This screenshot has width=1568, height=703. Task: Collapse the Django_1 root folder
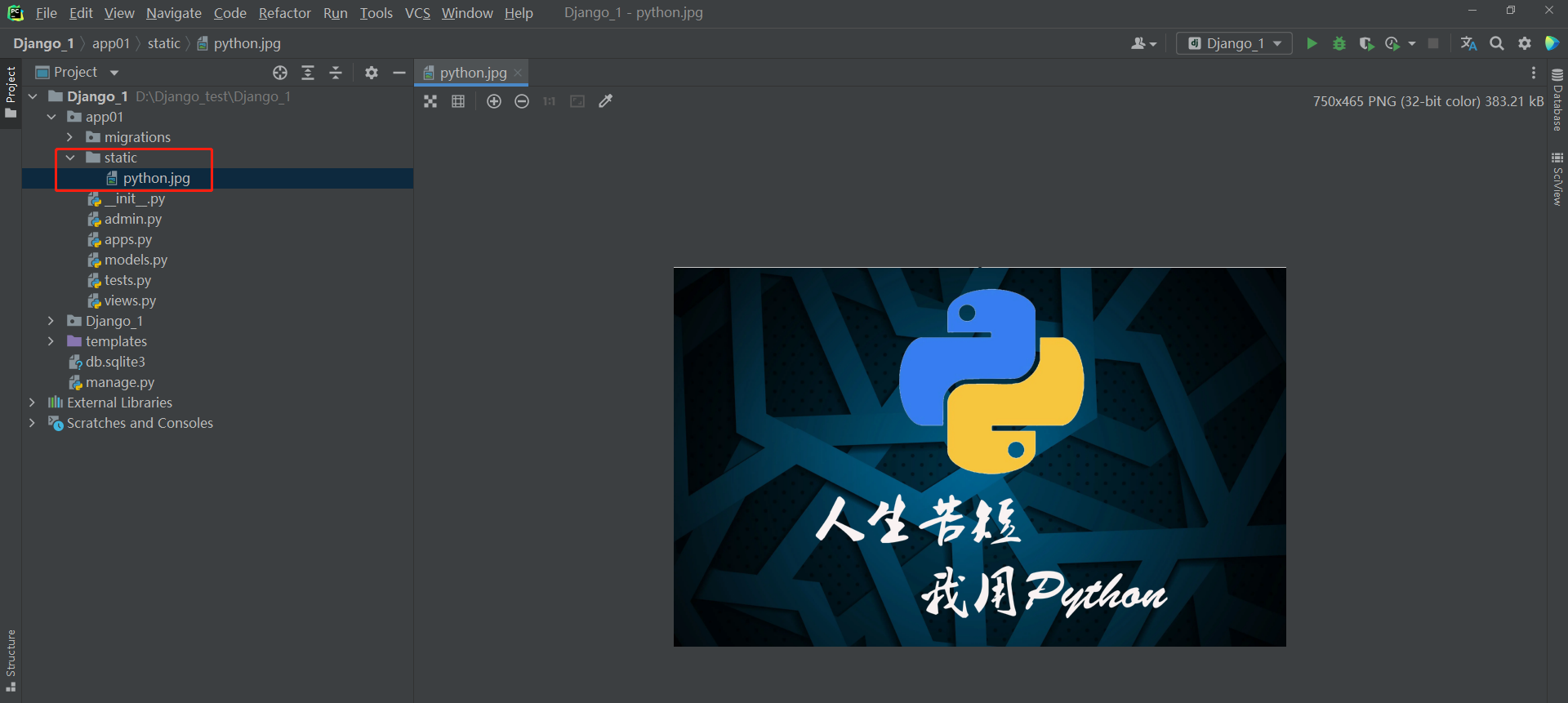click(x=33, y=96)
